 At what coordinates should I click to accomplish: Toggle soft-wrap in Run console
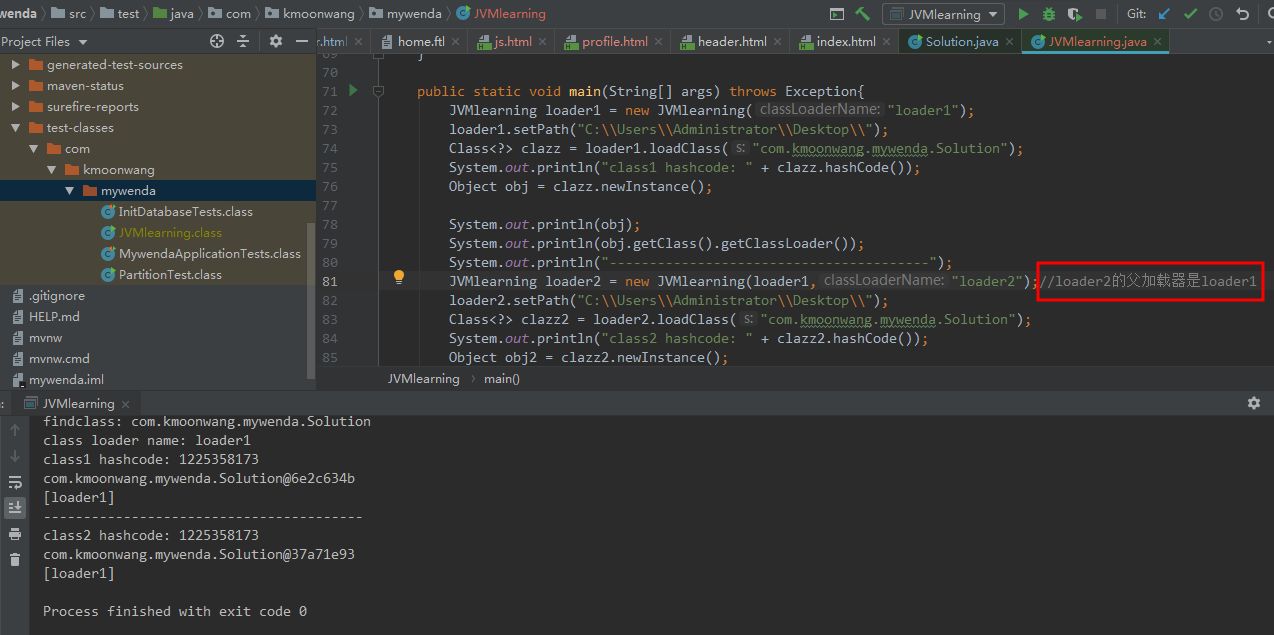(x=15, y=482)
